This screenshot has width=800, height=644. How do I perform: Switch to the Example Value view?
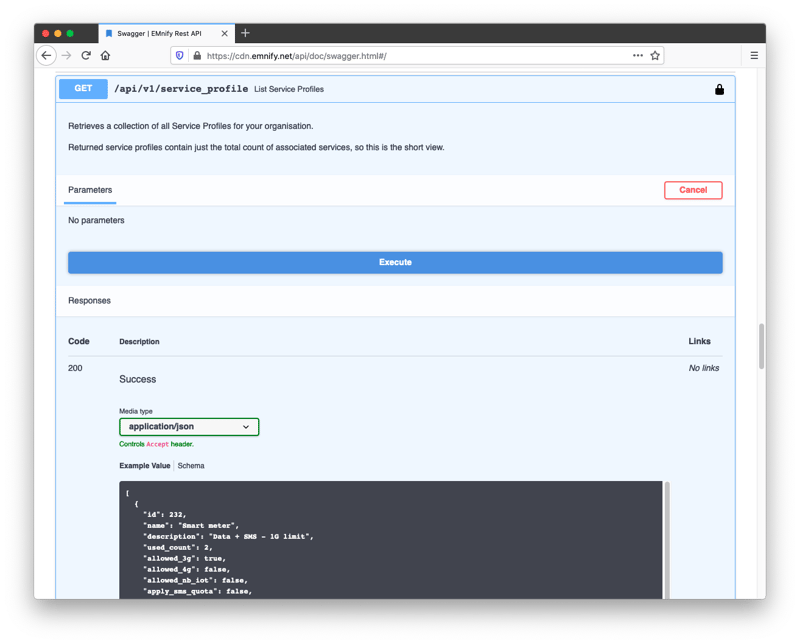[x=145, y=466]
